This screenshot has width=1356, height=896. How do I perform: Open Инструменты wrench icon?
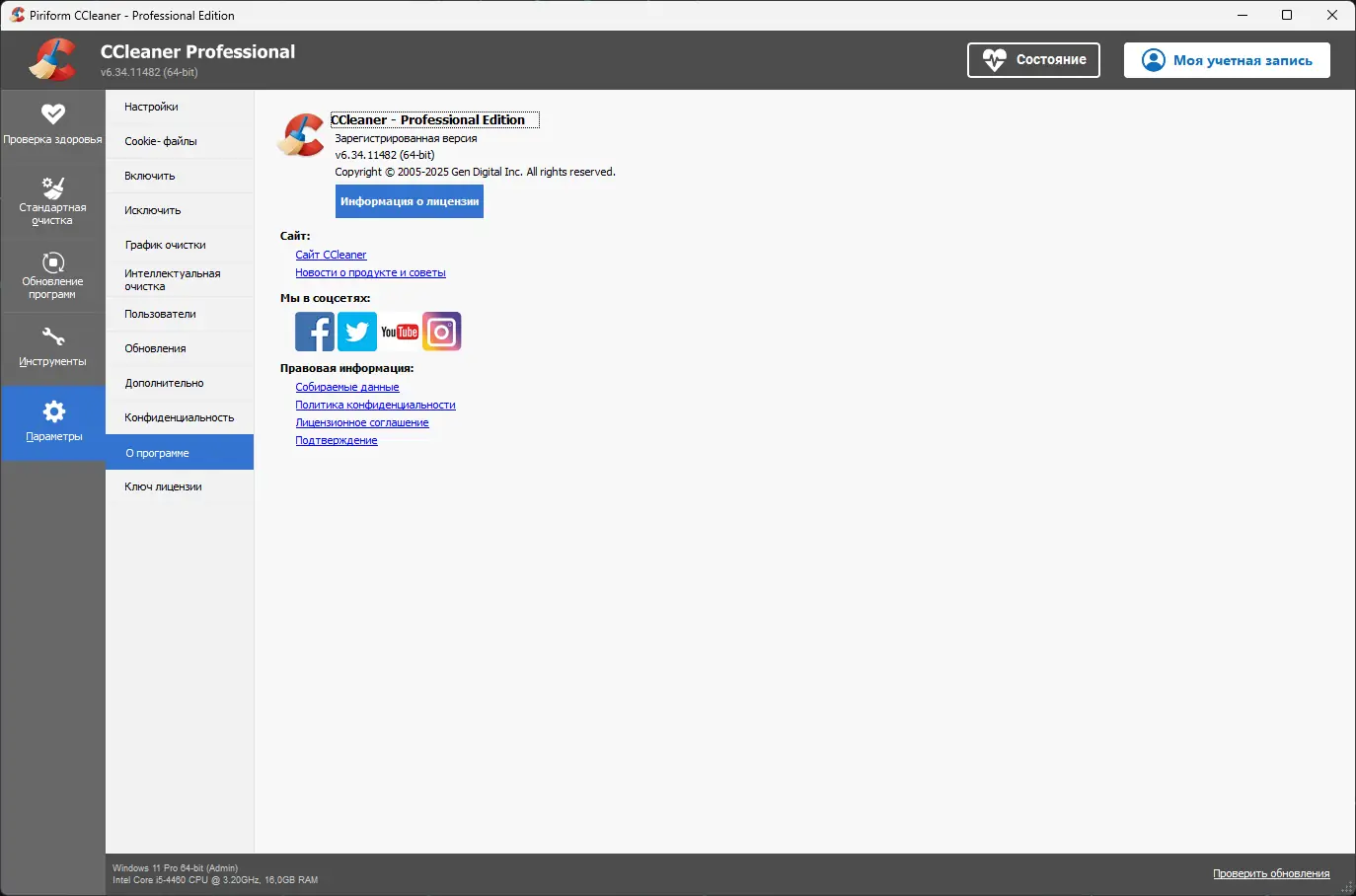53,336
